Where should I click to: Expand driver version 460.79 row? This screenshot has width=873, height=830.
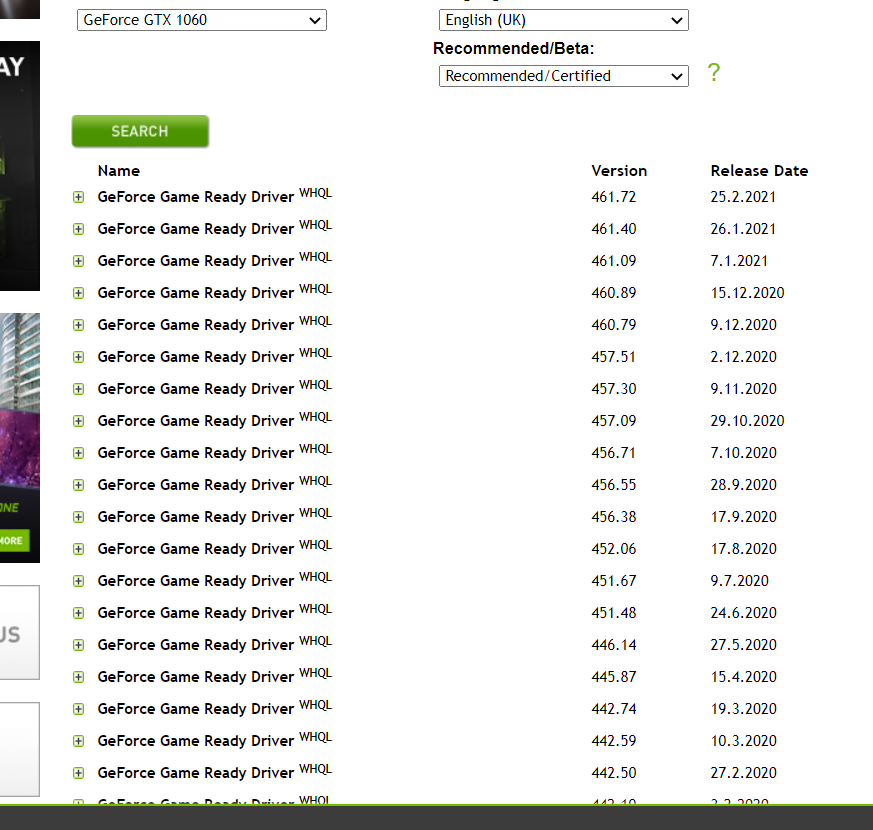(79, 325)
